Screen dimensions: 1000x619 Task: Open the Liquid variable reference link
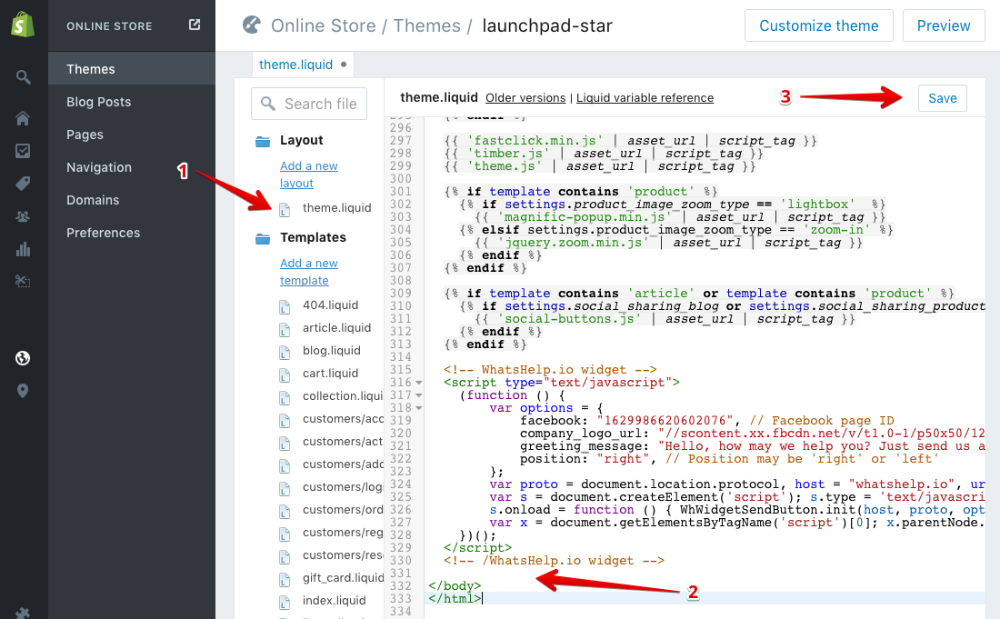[x=645, y=98]
